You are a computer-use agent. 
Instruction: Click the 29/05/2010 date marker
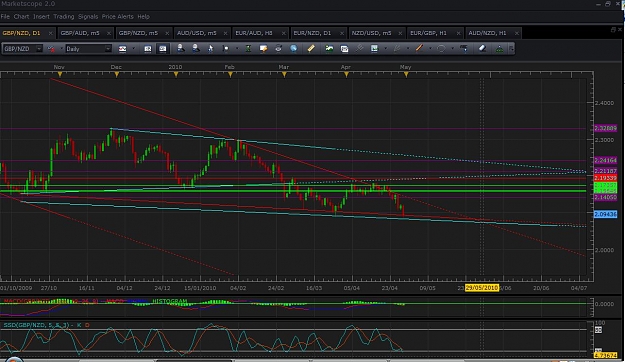482,288
